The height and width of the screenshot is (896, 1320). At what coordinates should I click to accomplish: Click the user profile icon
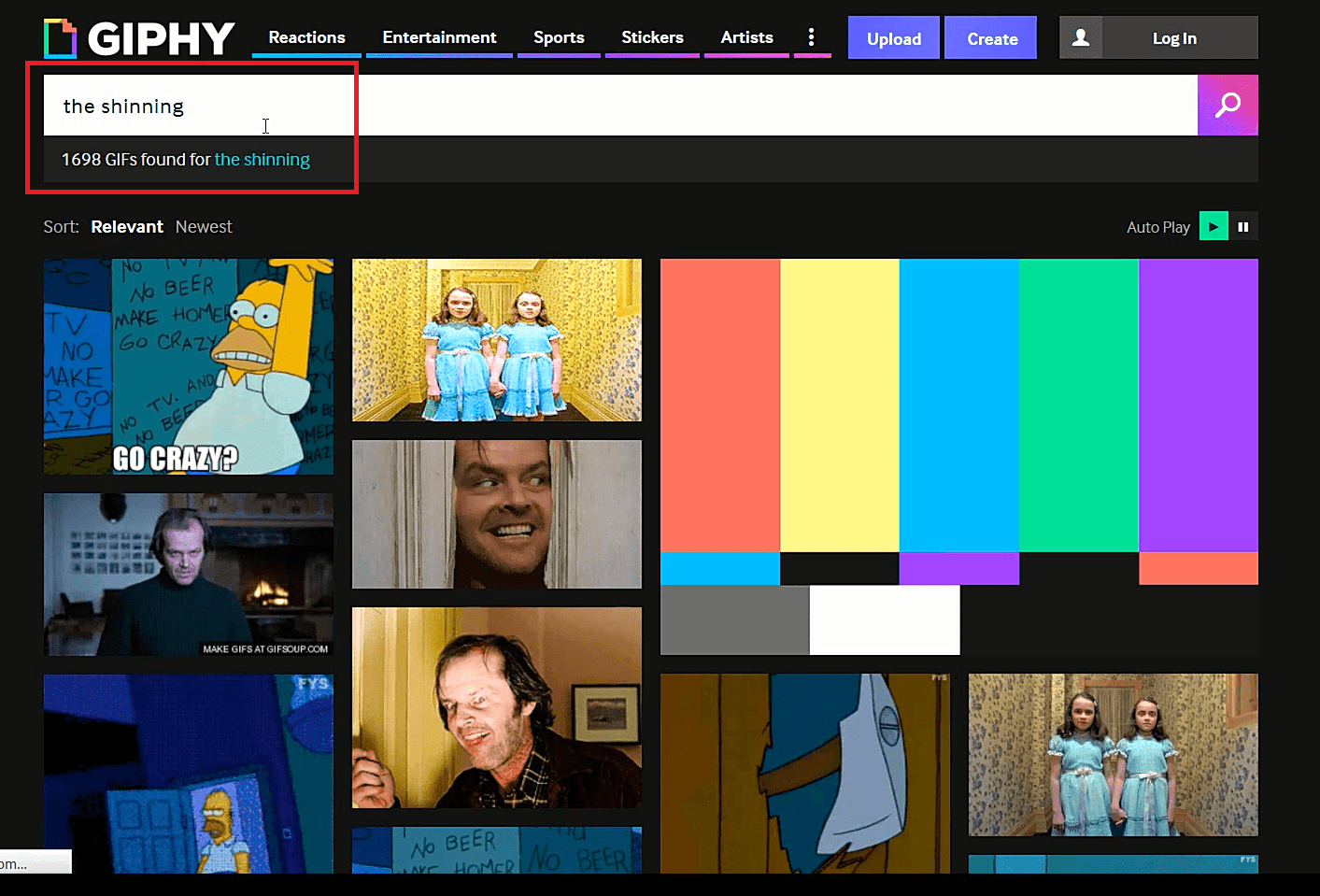(x=1081, y=37)
